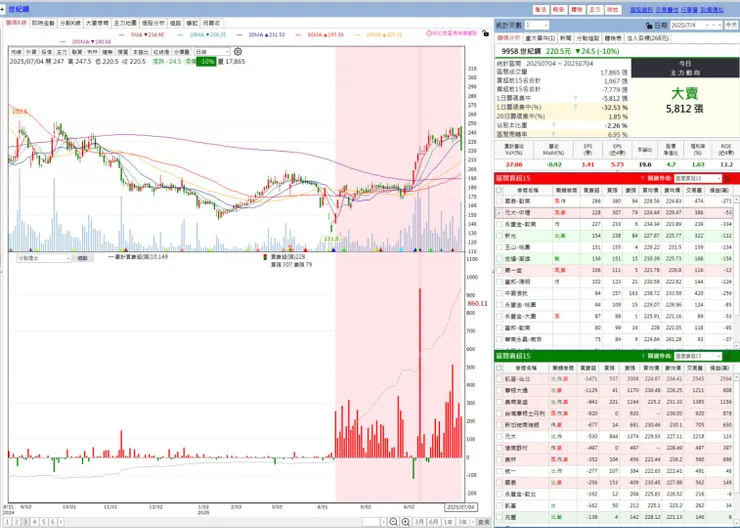Click the 世紀鋼 stock title
Image resolution: width=740 pixels, height=528 pixels.
tap(19, 9)
